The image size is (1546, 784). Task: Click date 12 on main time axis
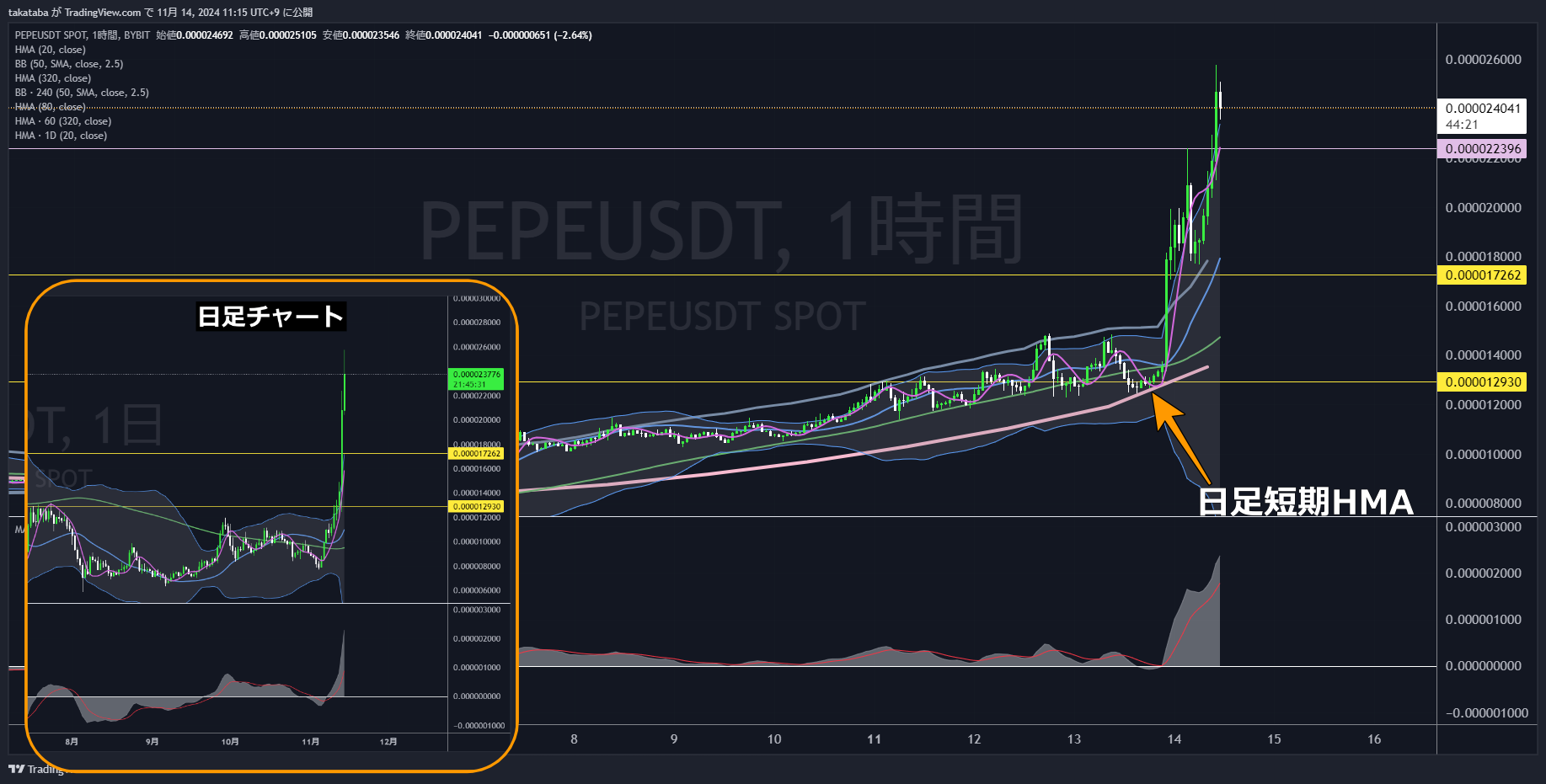pos(974,739)
